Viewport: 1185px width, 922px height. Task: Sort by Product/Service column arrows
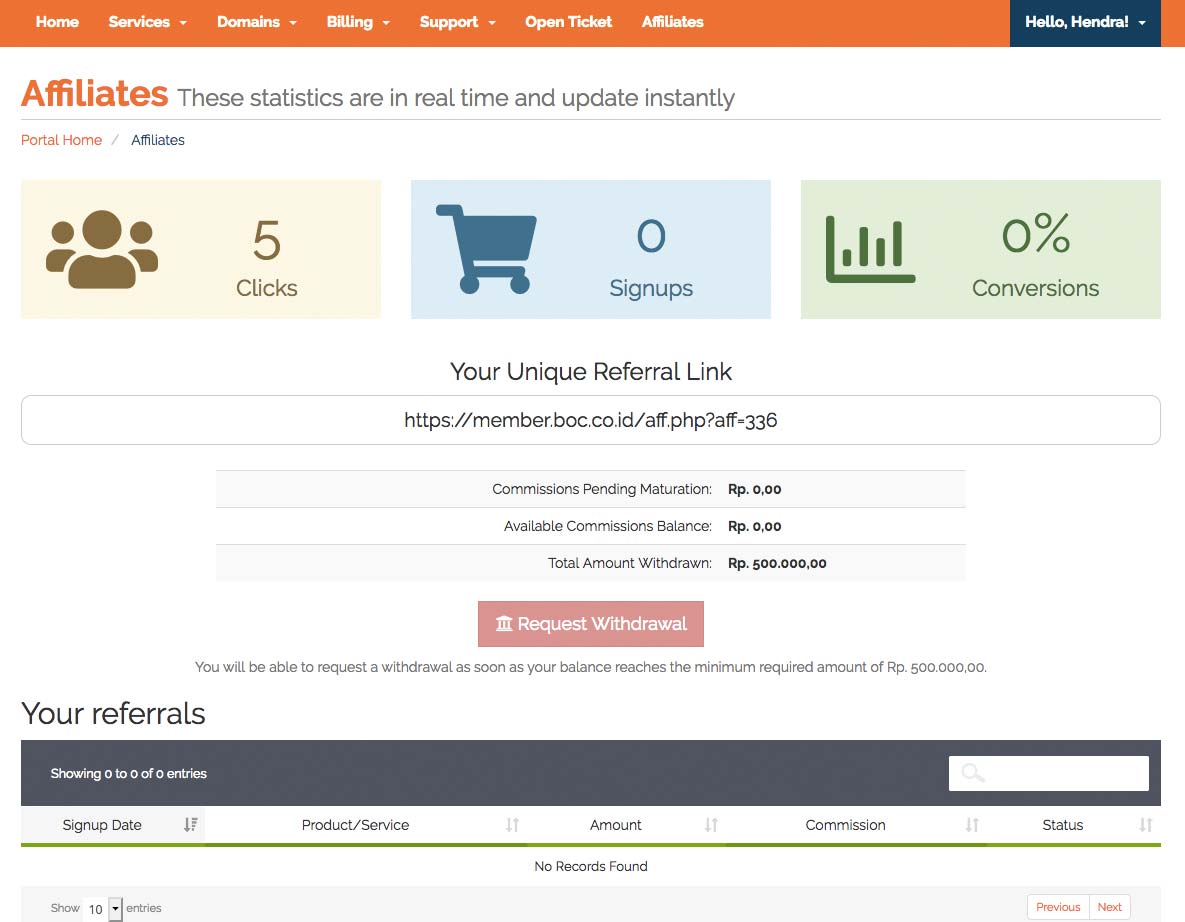click(512, 825)
